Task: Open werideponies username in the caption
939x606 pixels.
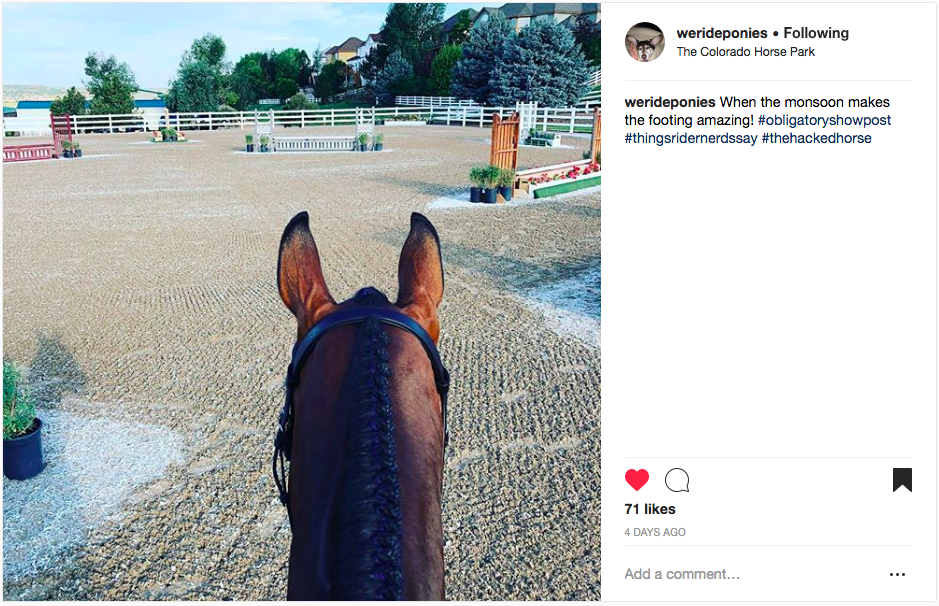Action: pos(670,102)
